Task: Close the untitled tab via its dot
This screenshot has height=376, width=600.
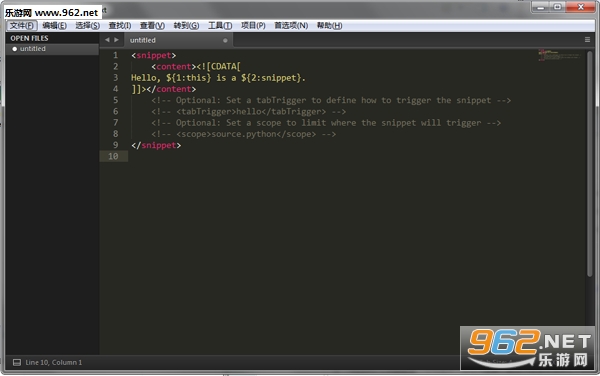Action: [225, 40]
